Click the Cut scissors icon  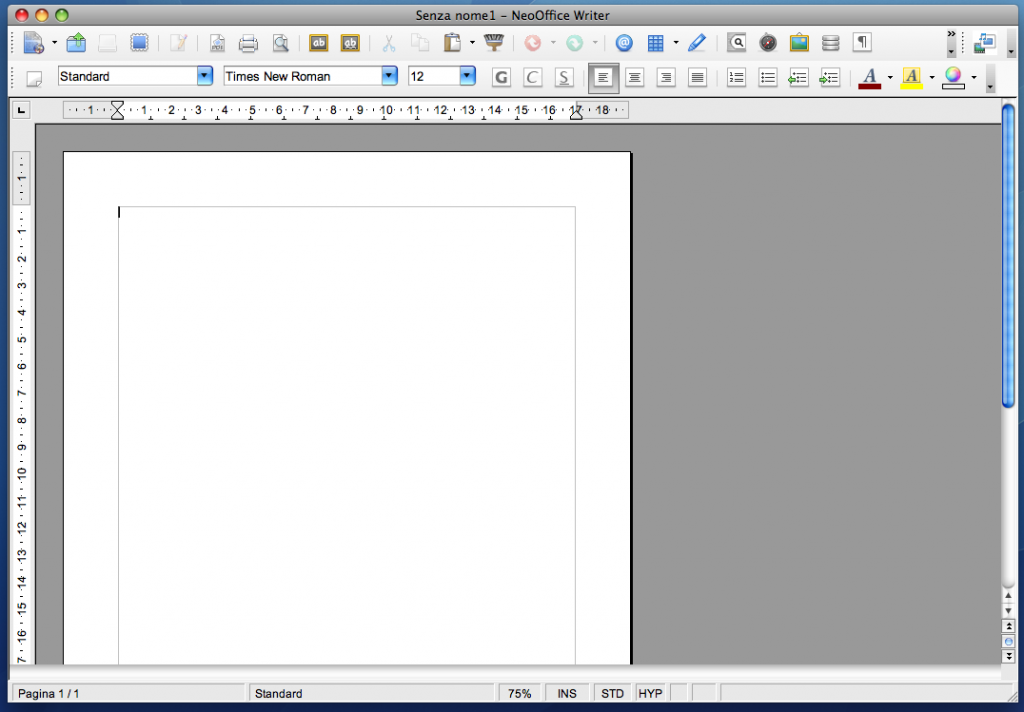[389, 43]
